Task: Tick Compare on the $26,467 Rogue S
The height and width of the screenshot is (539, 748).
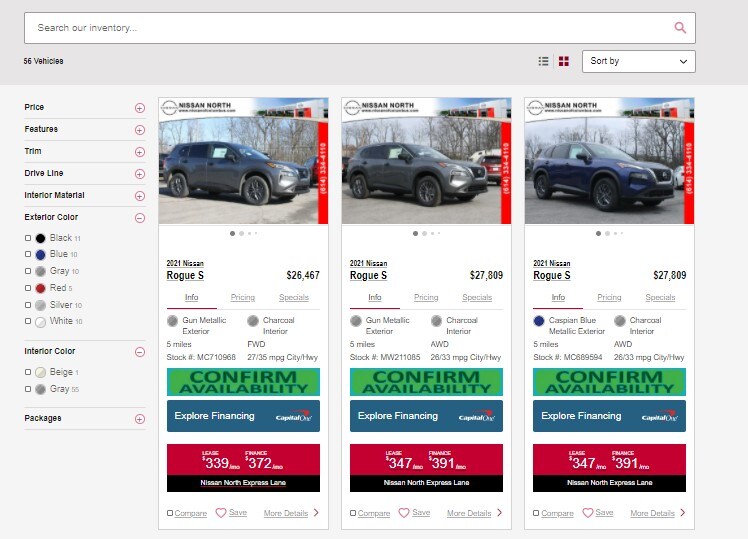Action: (x=170, y=513)
